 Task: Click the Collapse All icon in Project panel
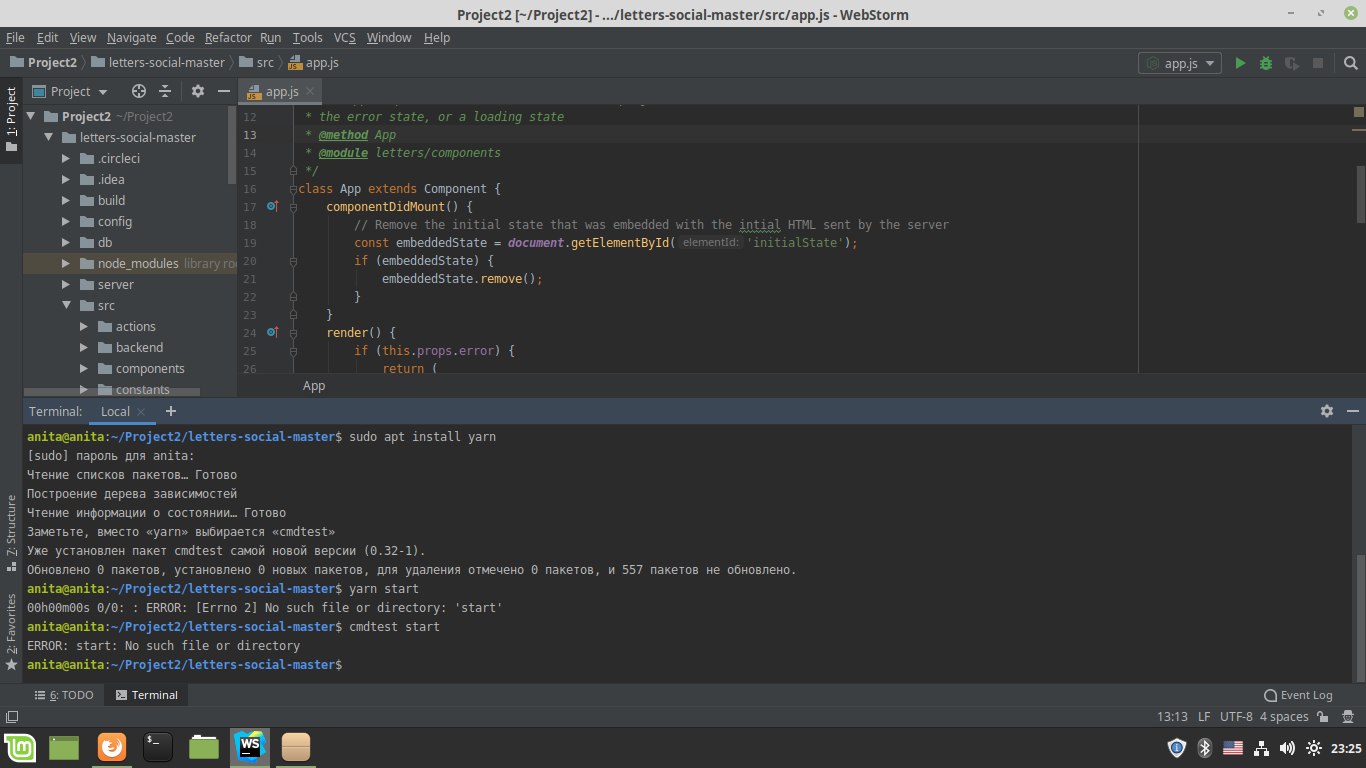pos(165,91)
